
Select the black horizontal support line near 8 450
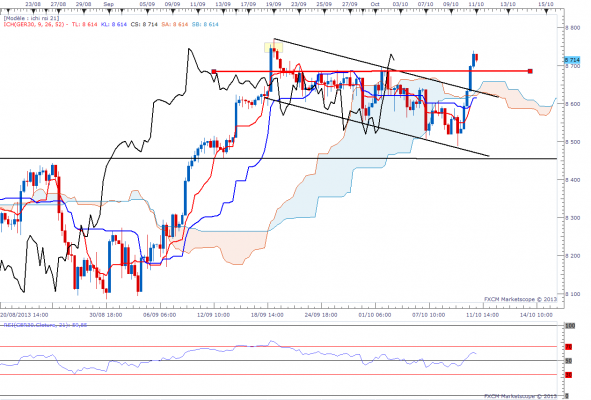278,159
